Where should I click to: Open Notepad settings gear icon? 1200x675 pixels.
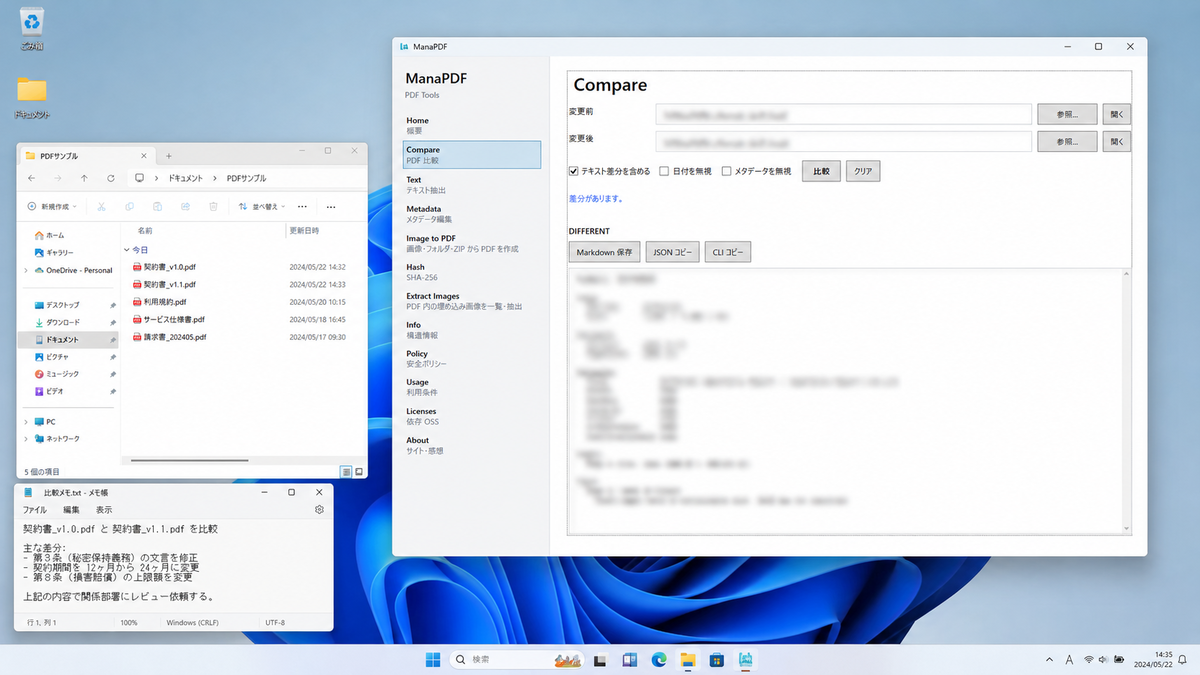319,509
